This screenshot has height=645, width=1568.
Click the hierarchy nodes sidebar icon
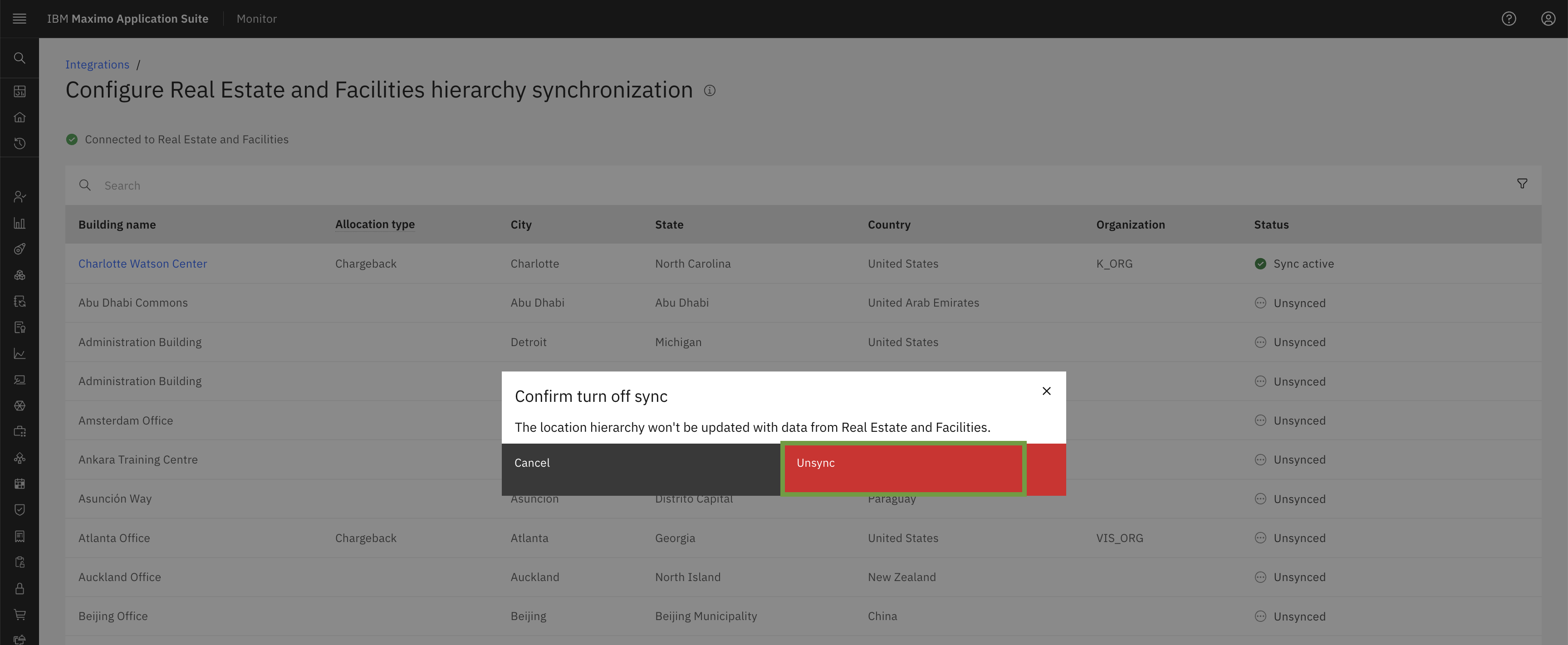pyautogui.click(x=20, y=458)
